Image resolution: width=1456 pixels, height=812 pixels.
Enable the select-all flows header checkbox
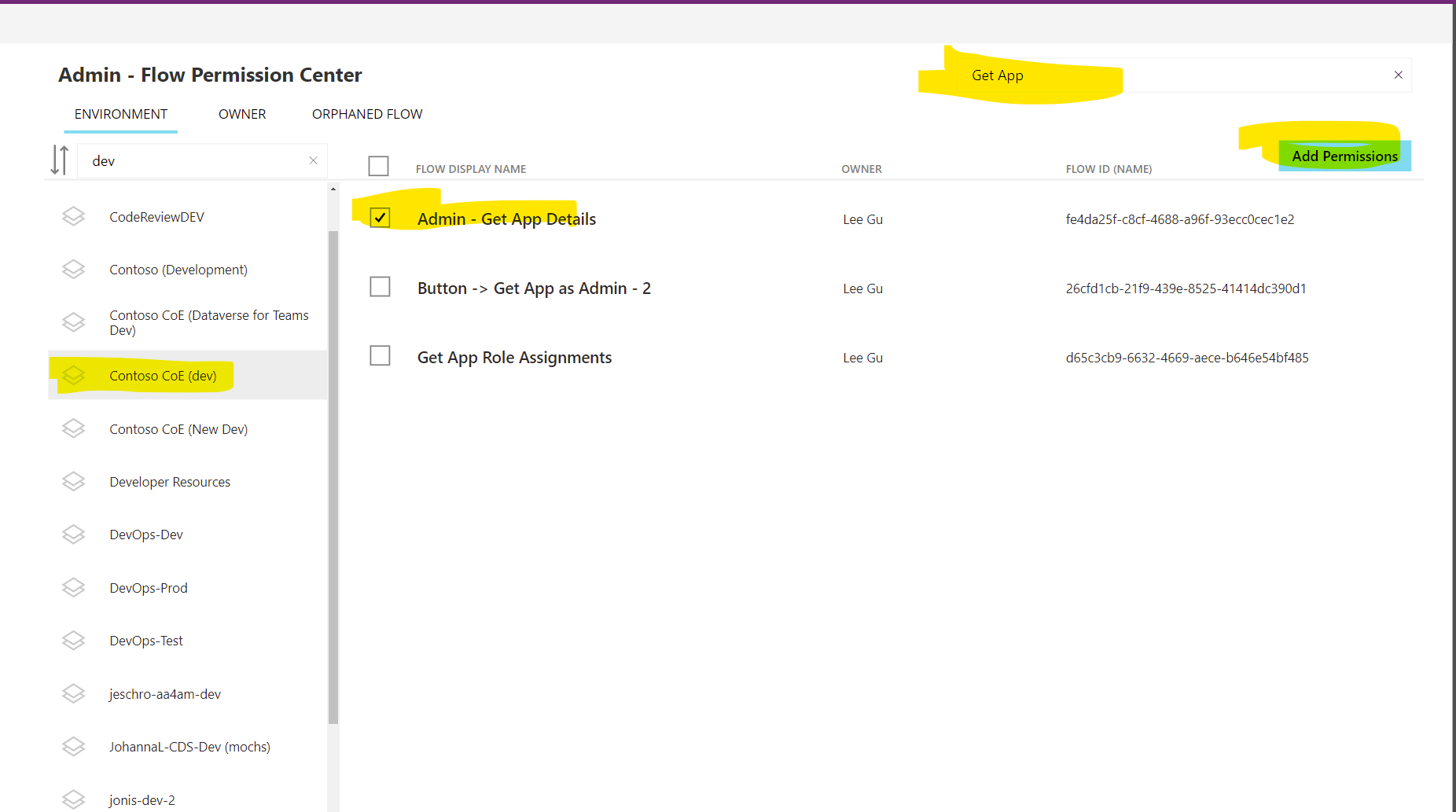[379, 166]
